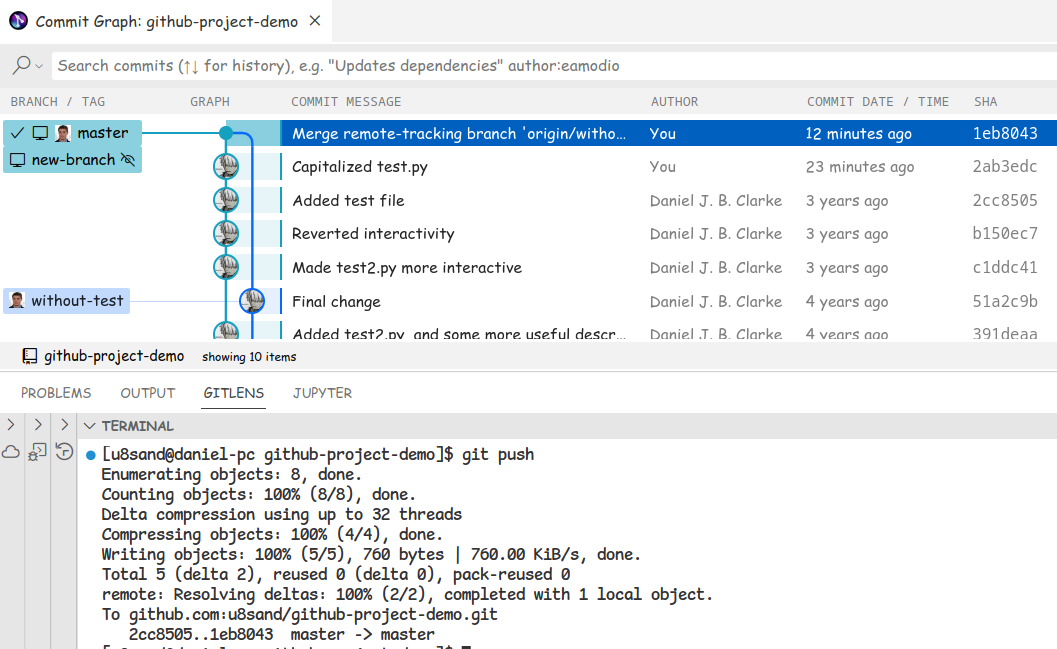
Task: Click the cloud icon in the side panel
Action: coord(11,452)
